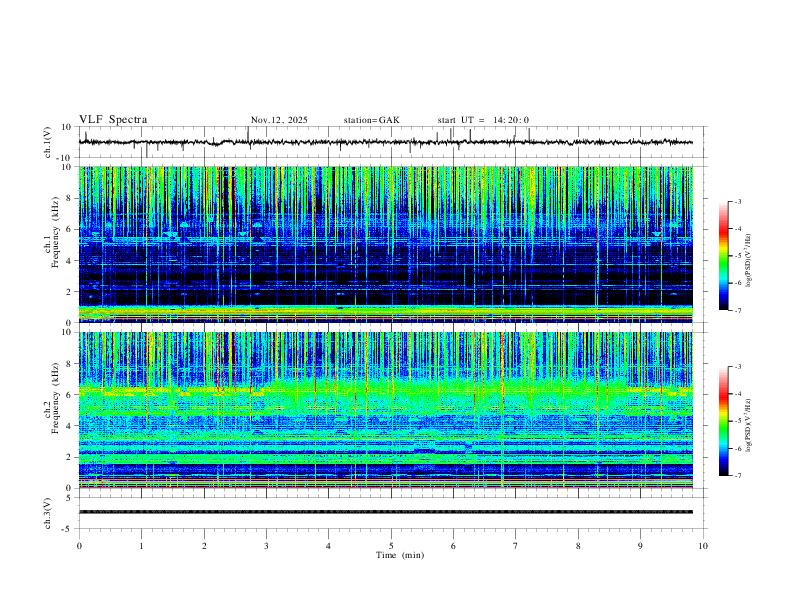The width and height of the screenshot is (792, 612).
Task: Click the time axis tick label '7'
Action: 516,546
